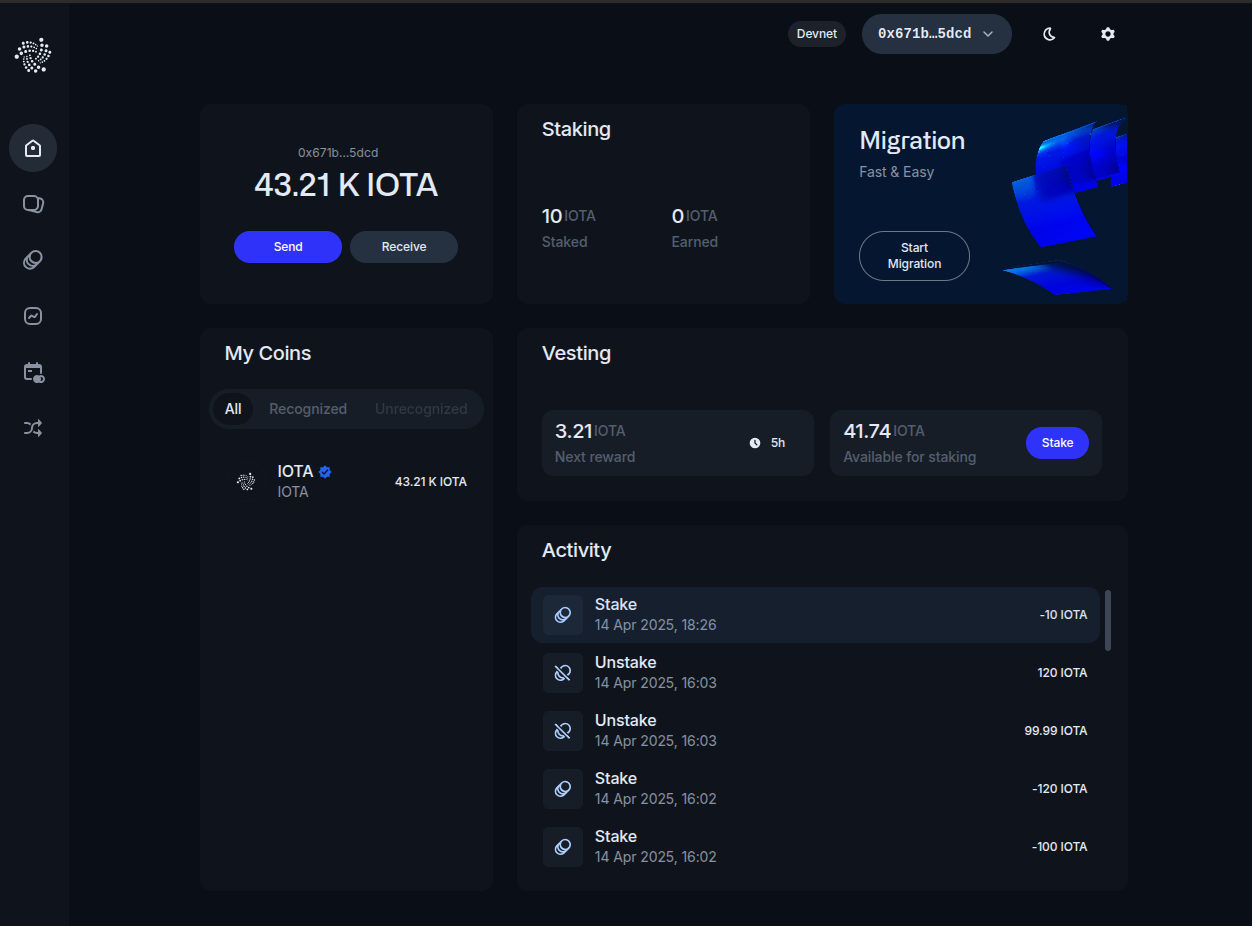Viewport: 1252px width, 926px height.
Task: Open the Activity chart sidebar icon
Action: [33, 317]
